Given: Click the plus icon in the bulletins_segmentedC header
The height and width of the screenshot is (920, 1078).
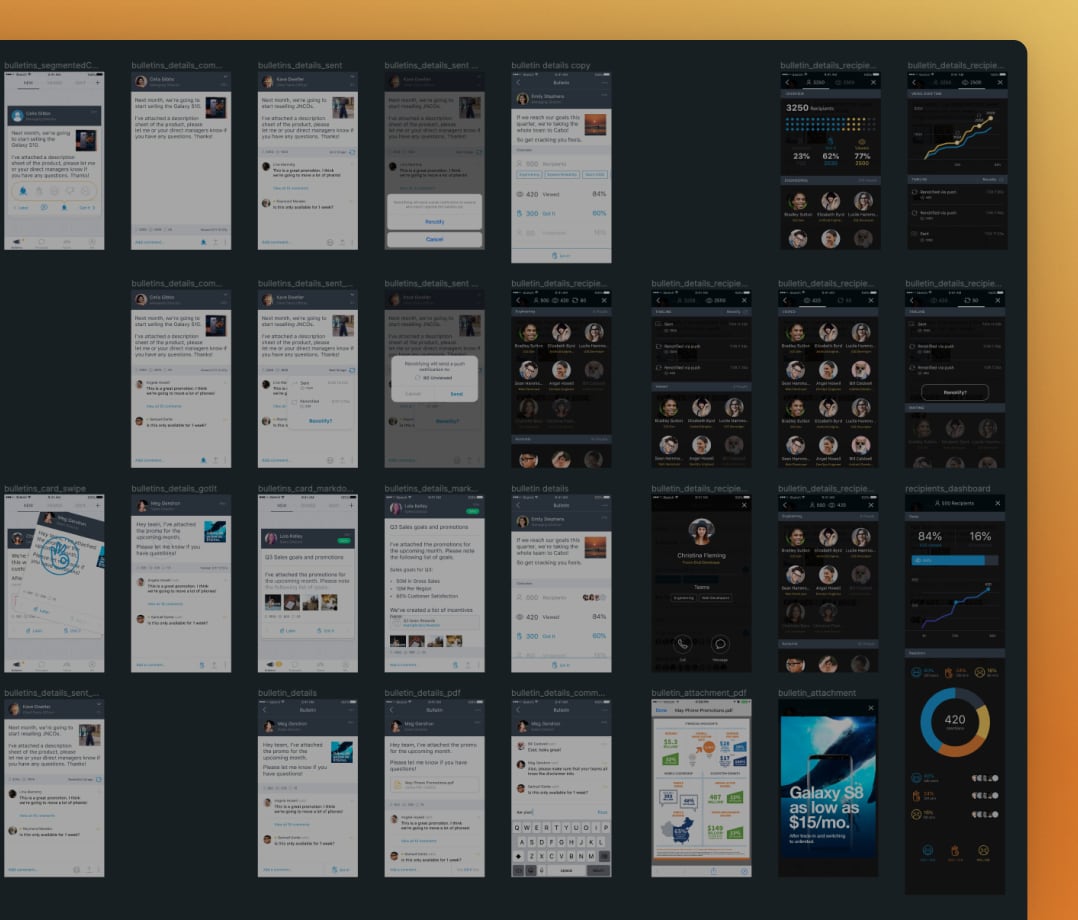Looking at the screenshot, I should (97, 83).
